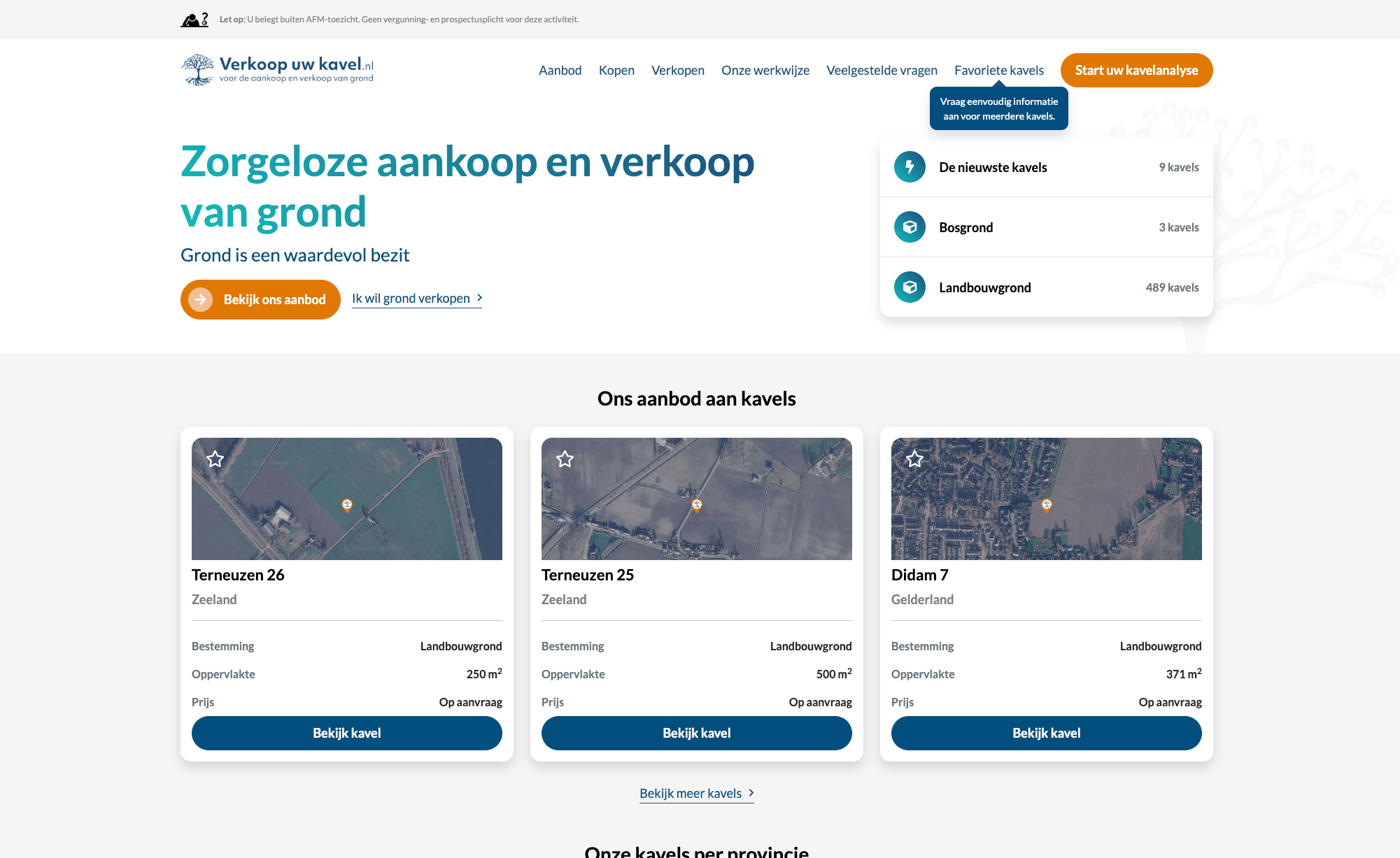The image size is (1400, 858).
Task: Click chevron after Ik wil grond verkopen
Action: tap(479, 298)
